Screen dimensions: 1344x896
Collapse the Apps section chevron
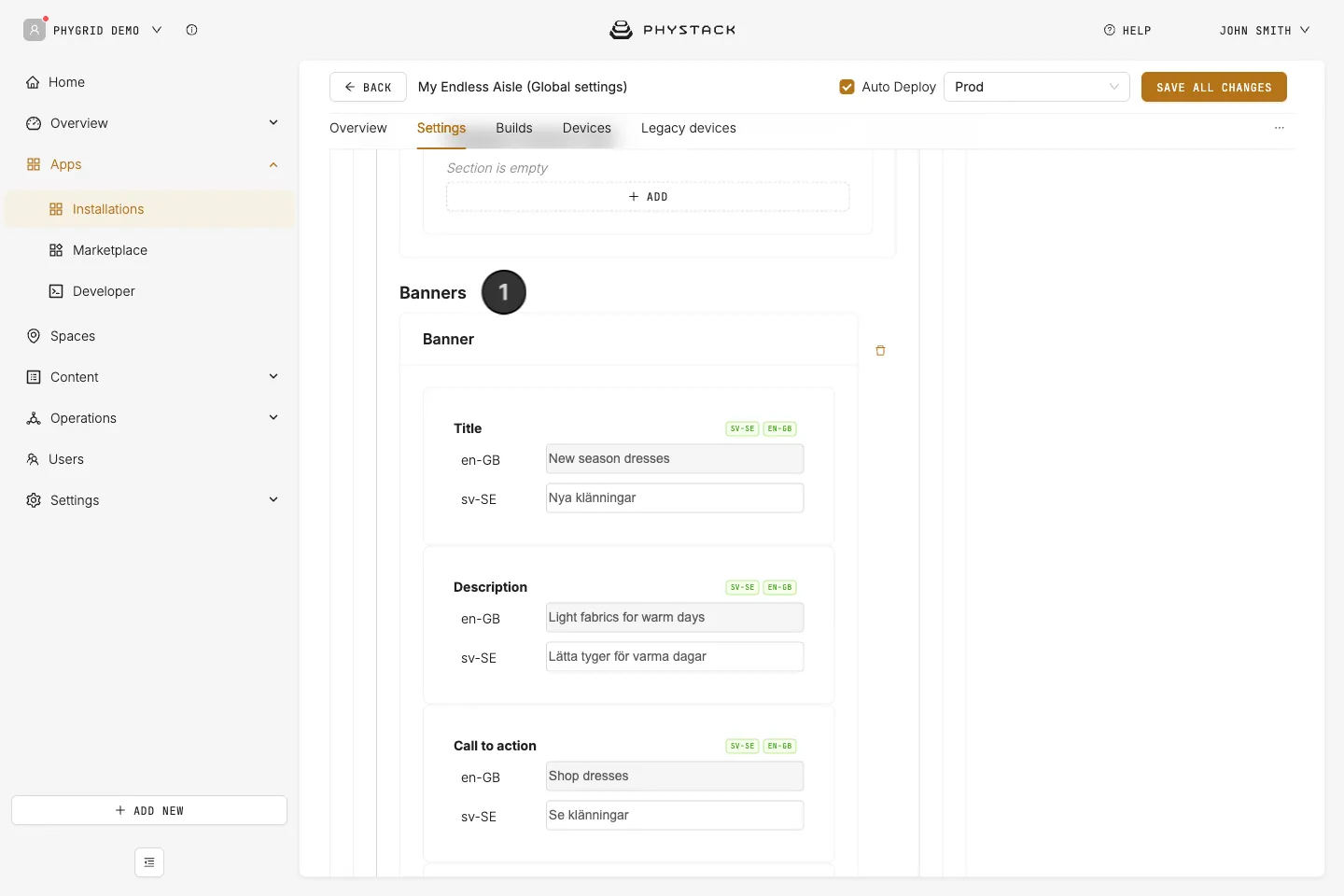click(x=273, y=164)
